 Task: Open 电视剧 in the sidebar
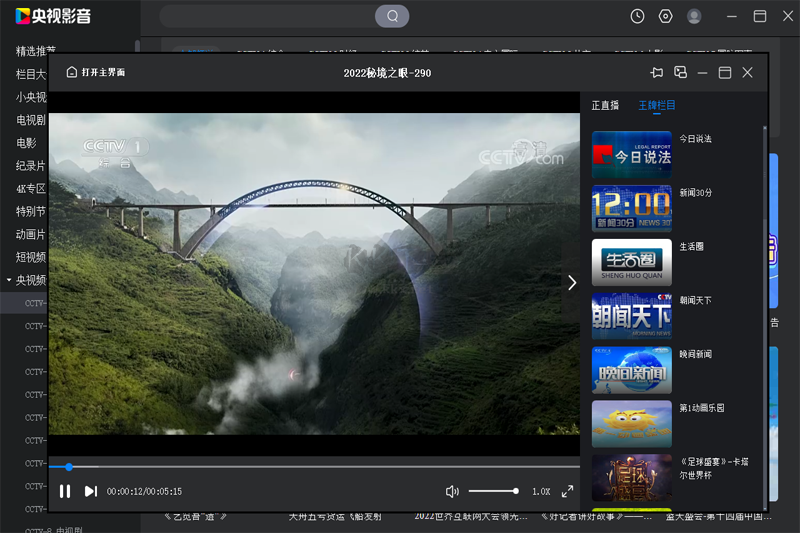[31, 120]
